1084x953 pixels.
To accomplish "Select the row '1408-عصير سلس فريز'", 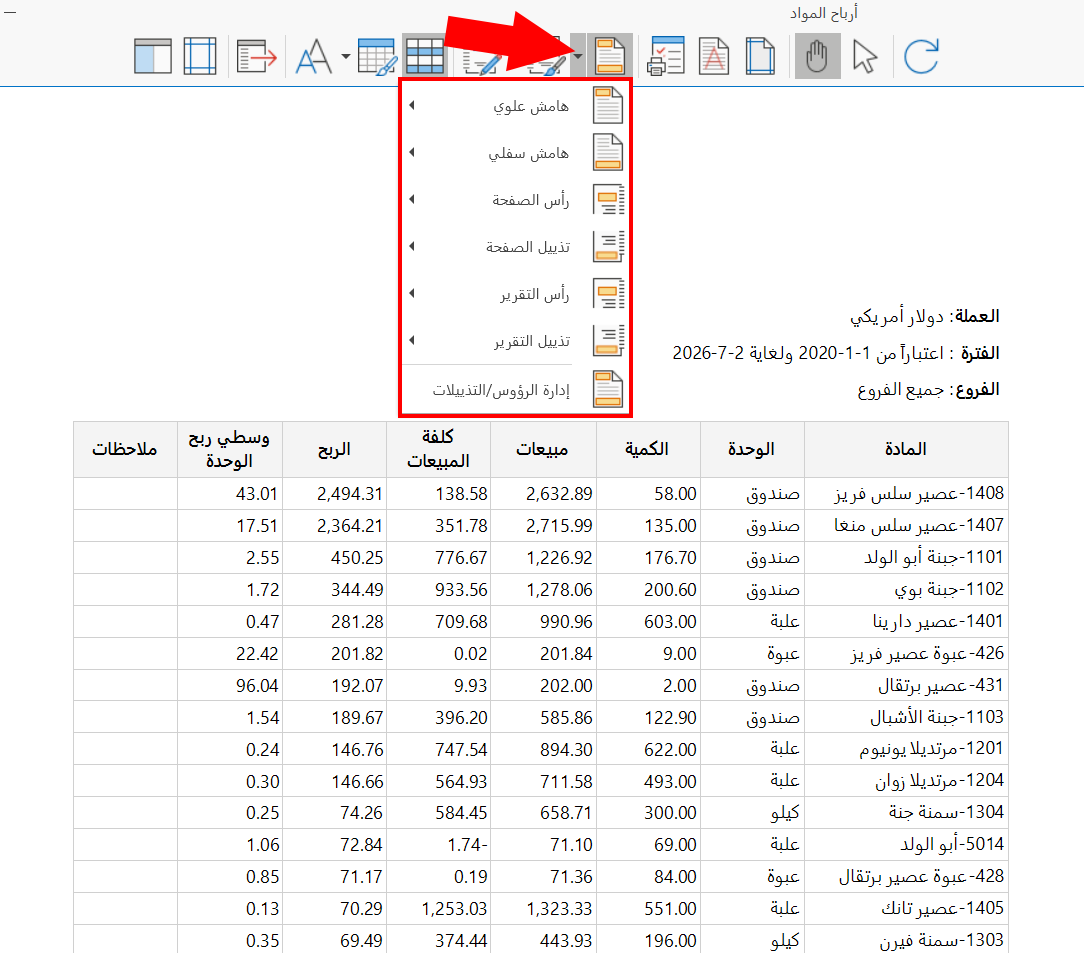I will click(x=541, y=493).
